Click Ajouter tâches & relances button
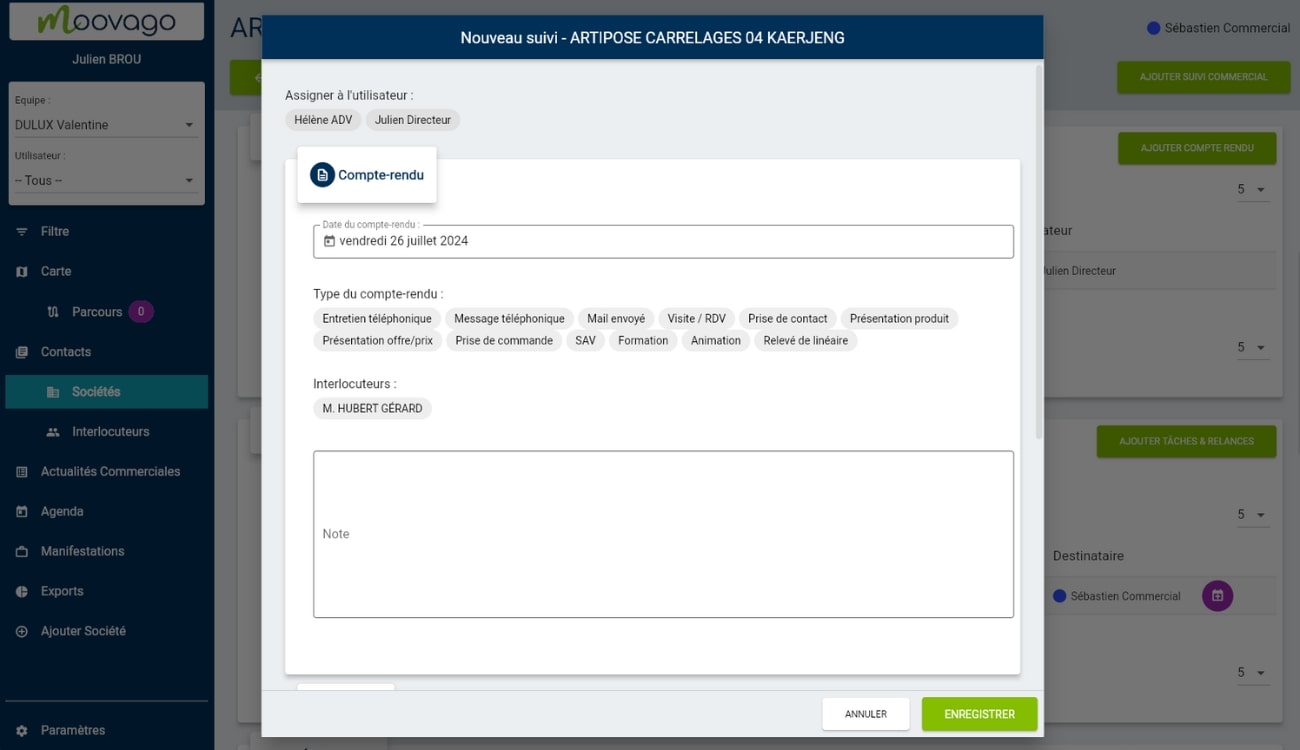The image size is (1300, 750). [1186, 441]
